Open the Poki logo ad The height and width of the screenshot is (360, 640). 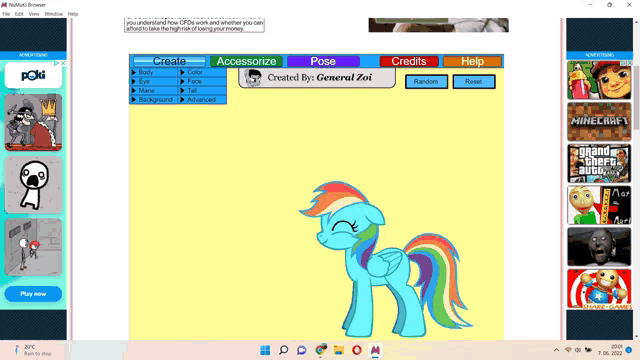pyautogui.click(x=33, y=75)
